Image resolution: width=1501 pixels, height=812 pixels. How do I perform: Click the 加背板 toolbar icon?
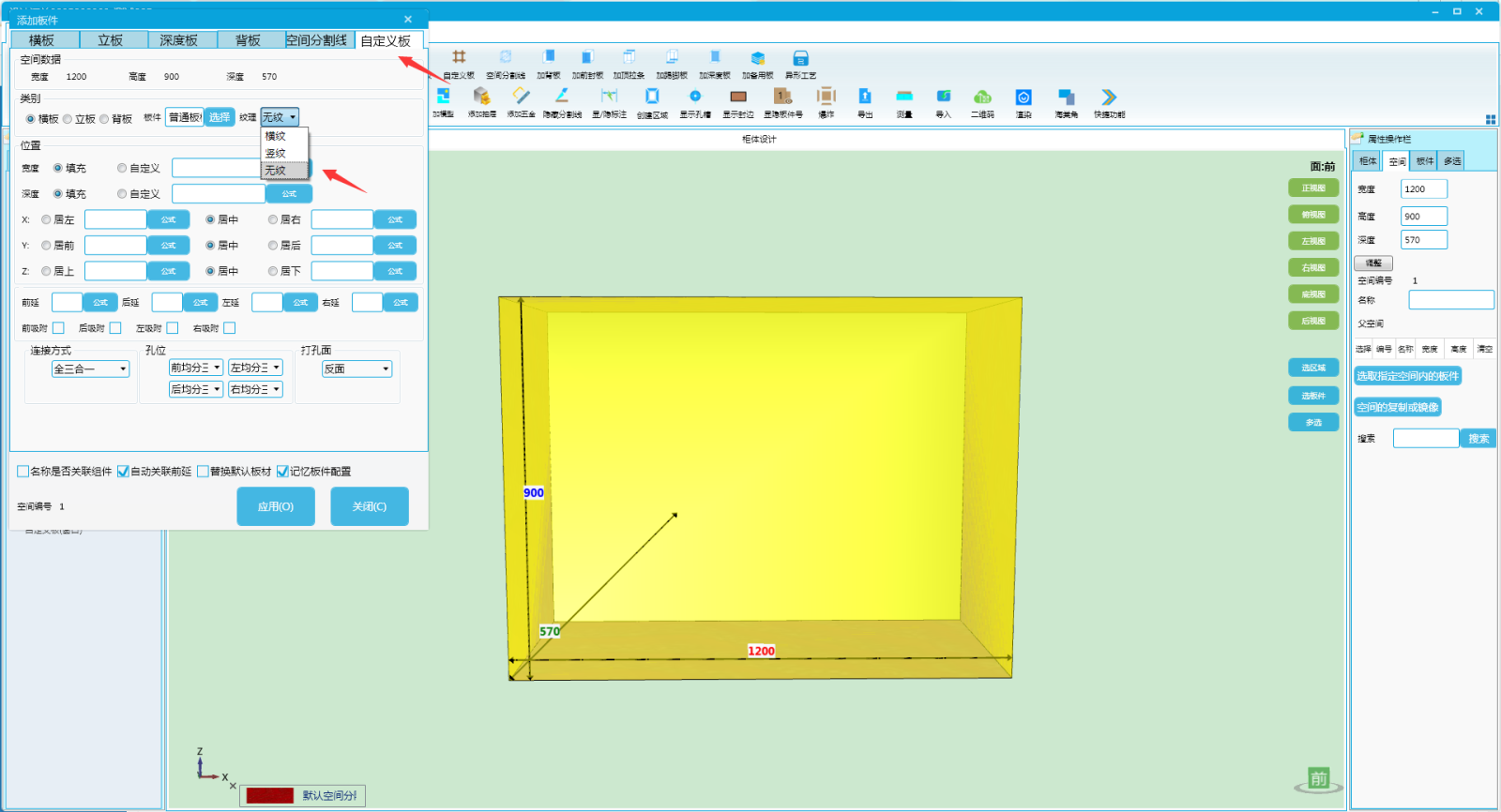(549, 58)
